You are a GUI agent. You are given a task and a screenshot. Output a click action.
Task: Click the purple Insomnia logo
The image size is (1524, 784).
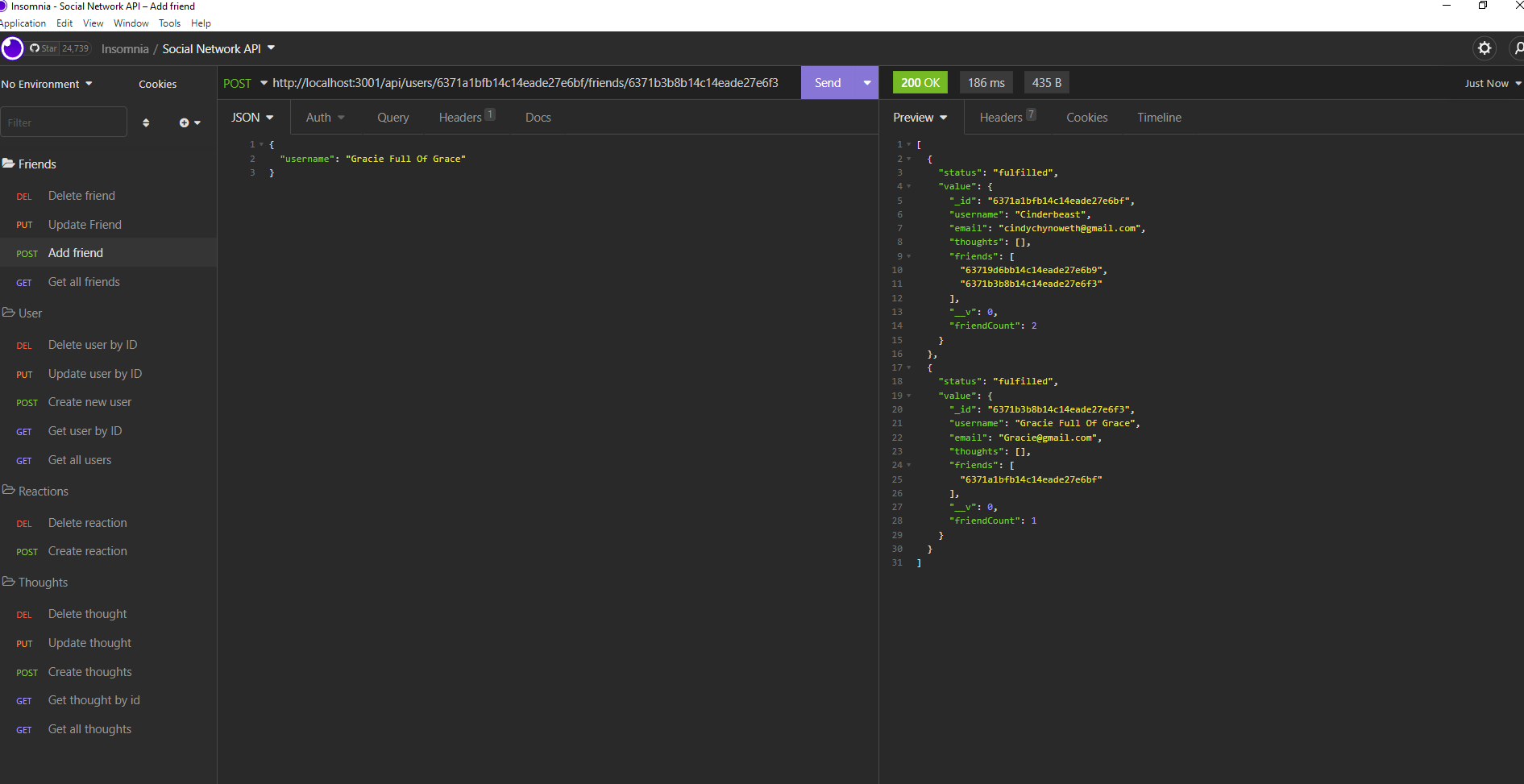[11, 48]
